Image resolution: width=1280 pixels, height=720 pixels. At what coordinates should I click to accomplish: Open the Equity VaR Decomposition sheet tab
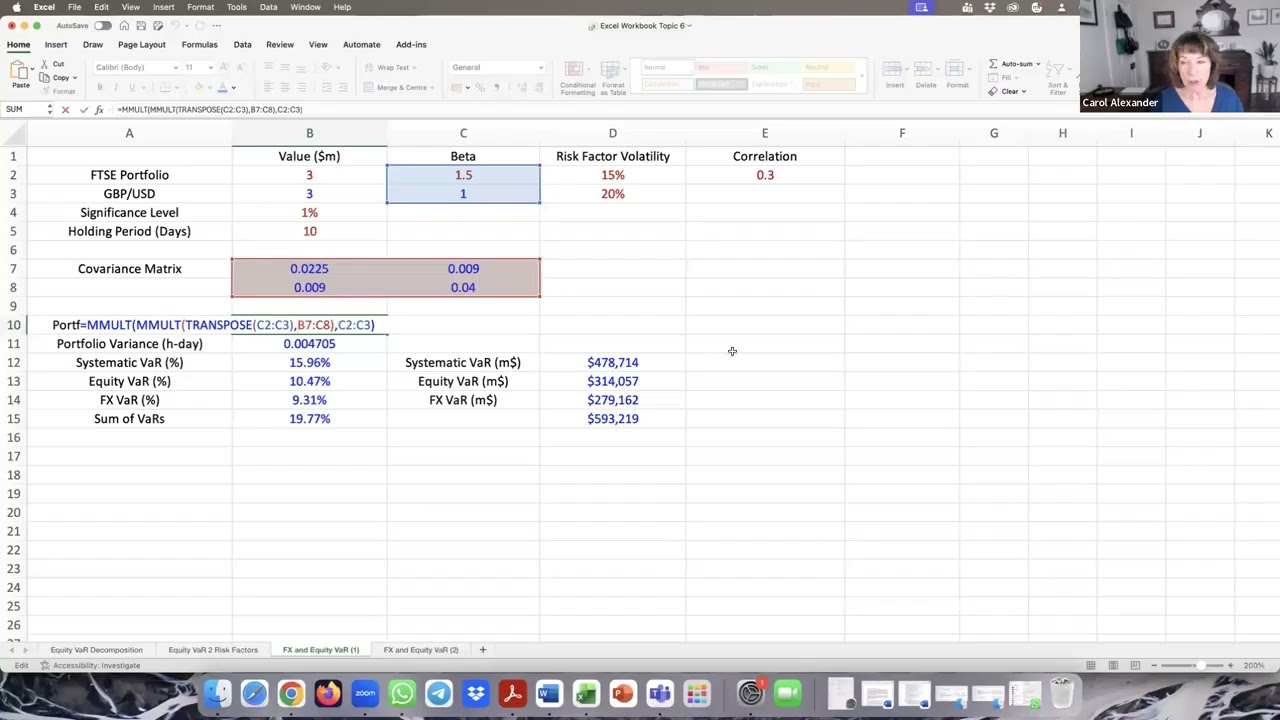[x=96, y=650]
